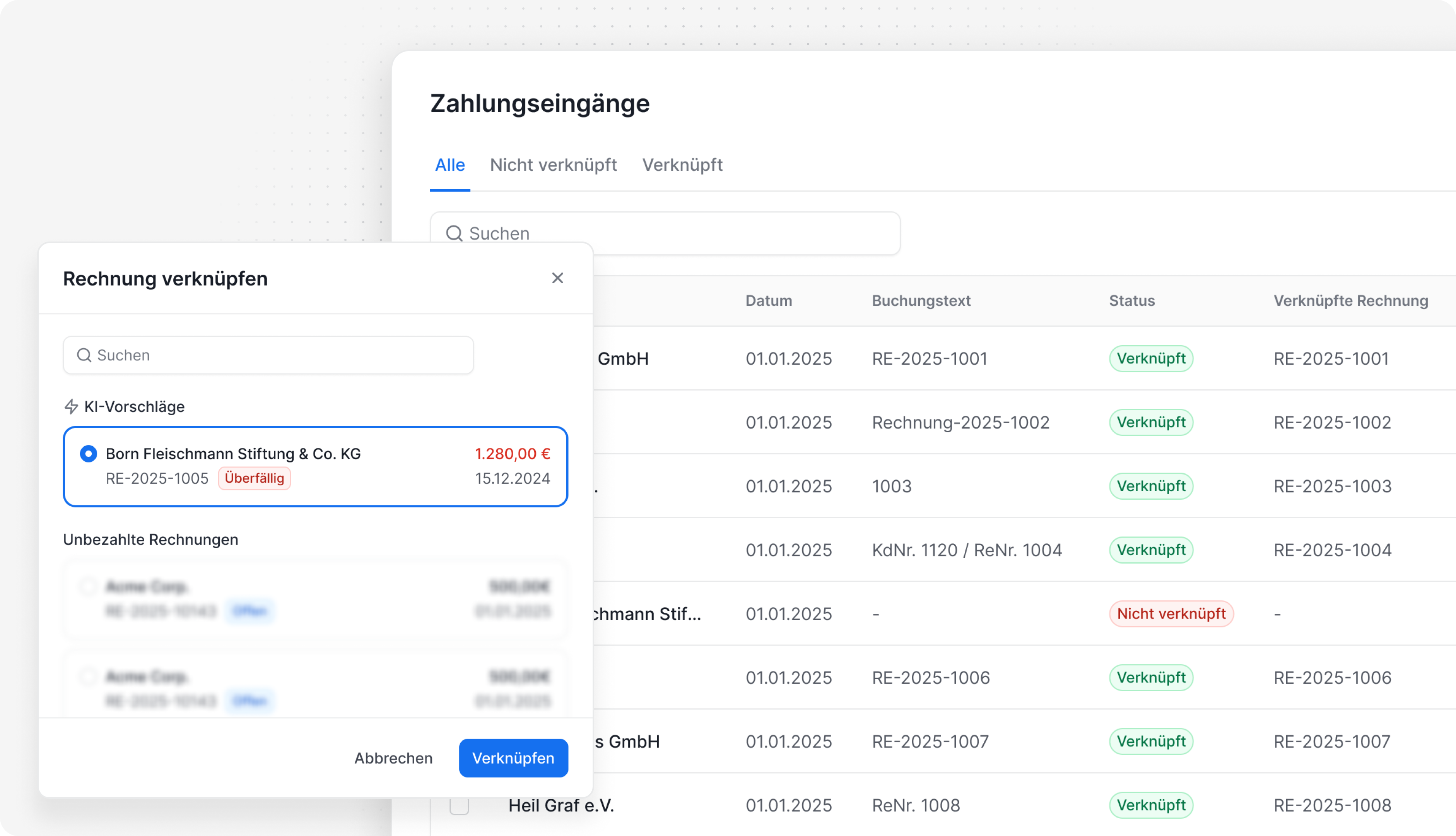Select the Born Fleischmann Stiftung radio button
Viewport: 1456px width, 836px height.
pyautogui.click(x=88, y=454)
